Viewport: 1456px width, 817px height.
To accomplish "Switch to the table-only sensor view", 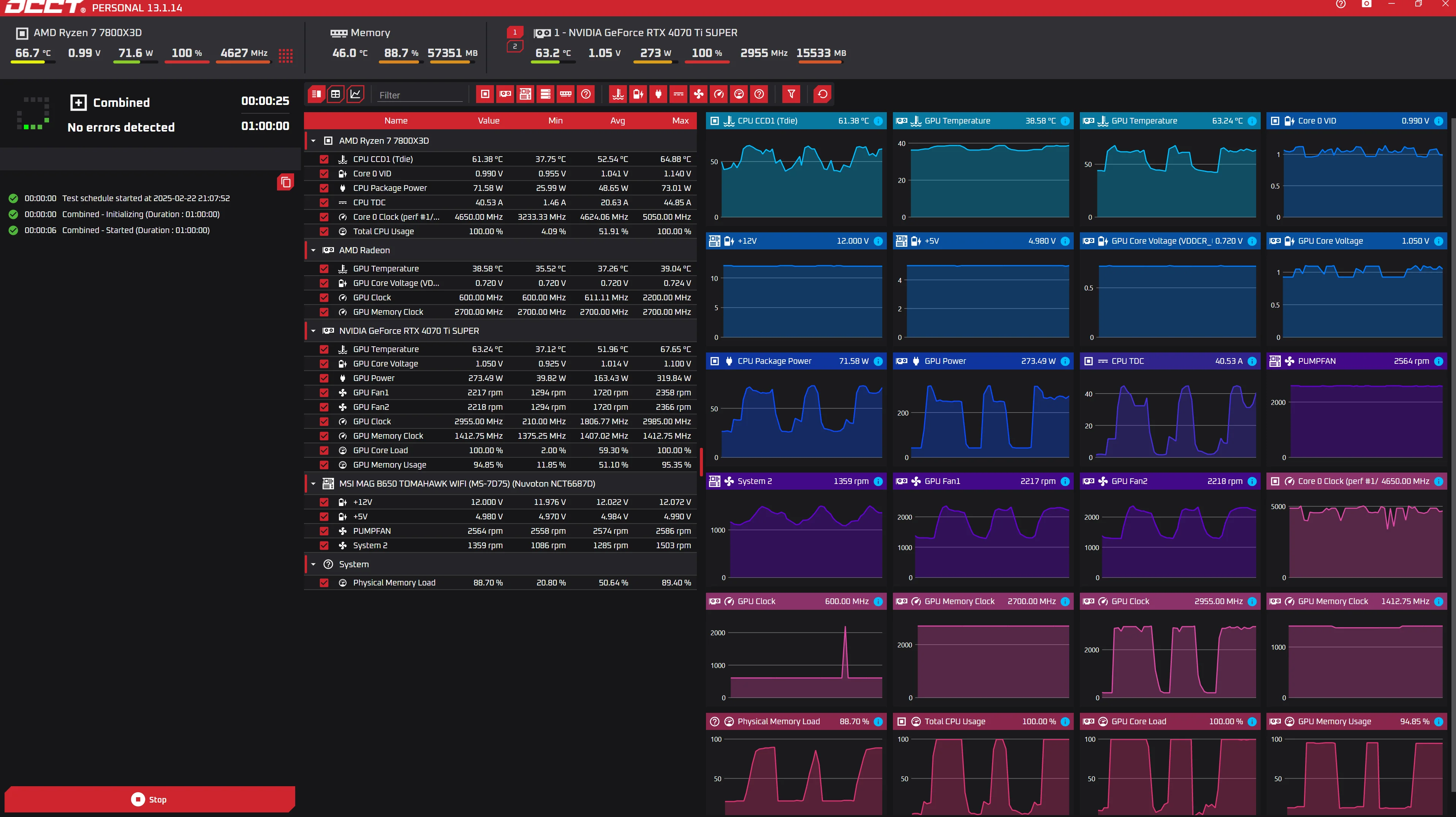I will coord(336,94).
